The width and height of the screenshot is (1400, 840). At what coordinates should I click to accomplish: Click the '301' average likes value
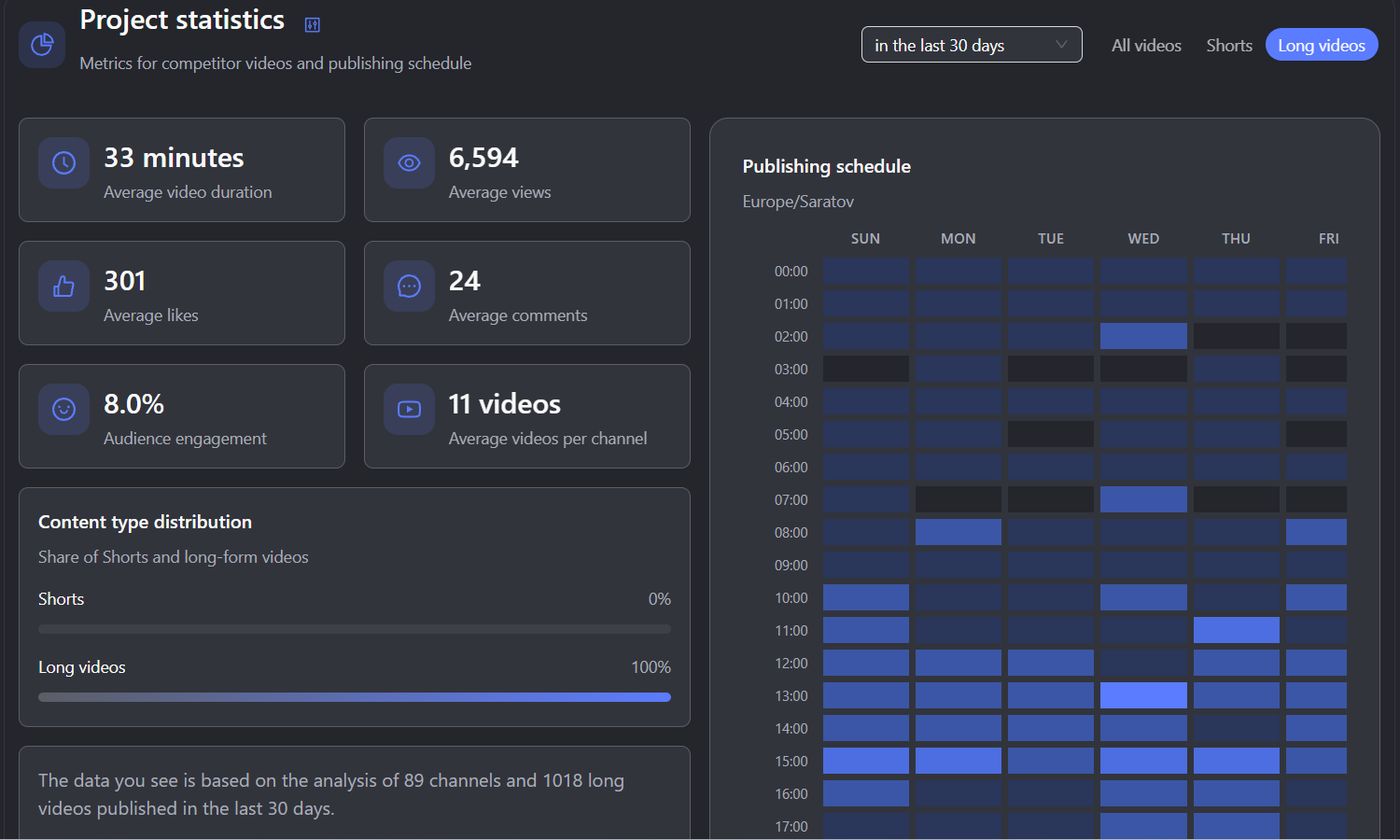[x=125, y=281]
